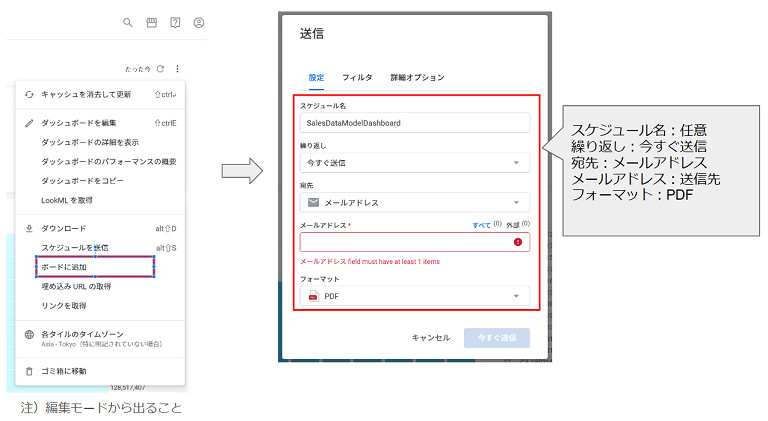Select ダッシュボードの詳細を表示
Image resolution: width=768 pixels, height=421 pixels.
click(x=100, y=142)
